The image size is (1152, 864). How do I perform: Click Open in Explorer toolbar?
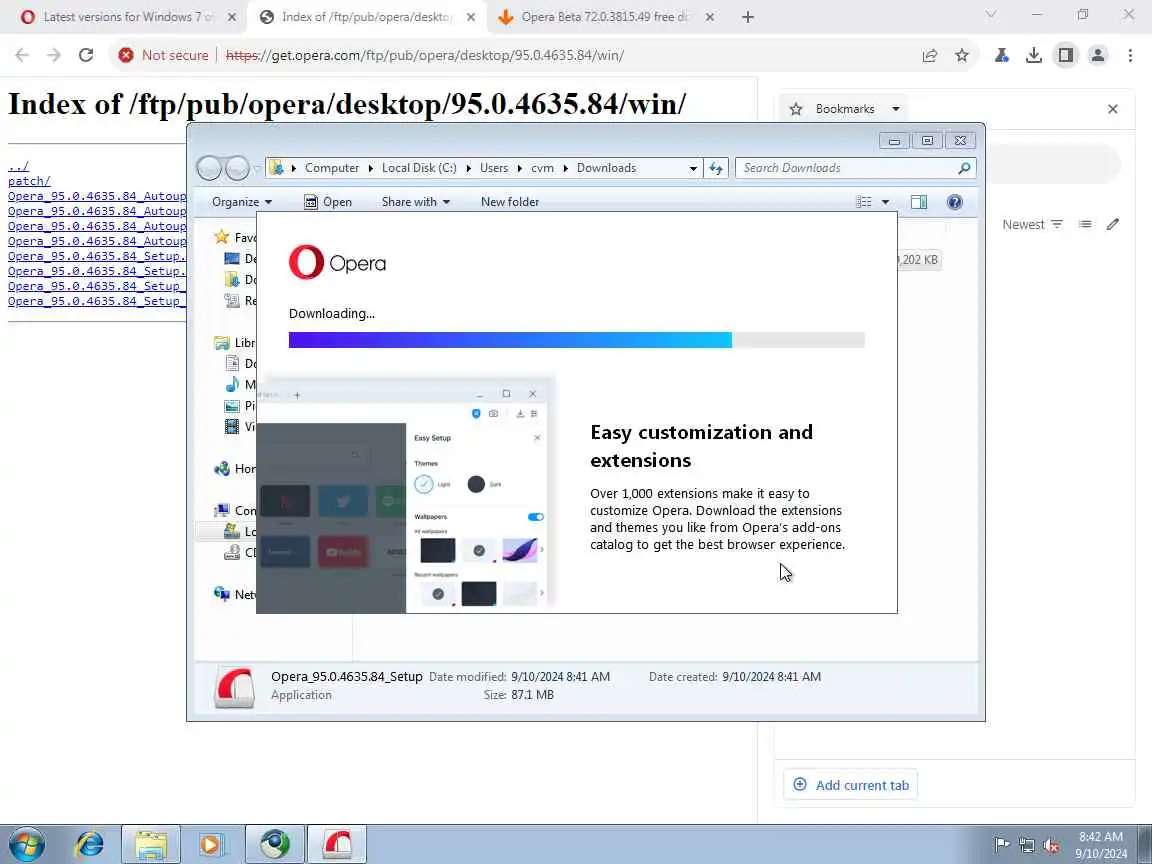click(x=328, y=202)
